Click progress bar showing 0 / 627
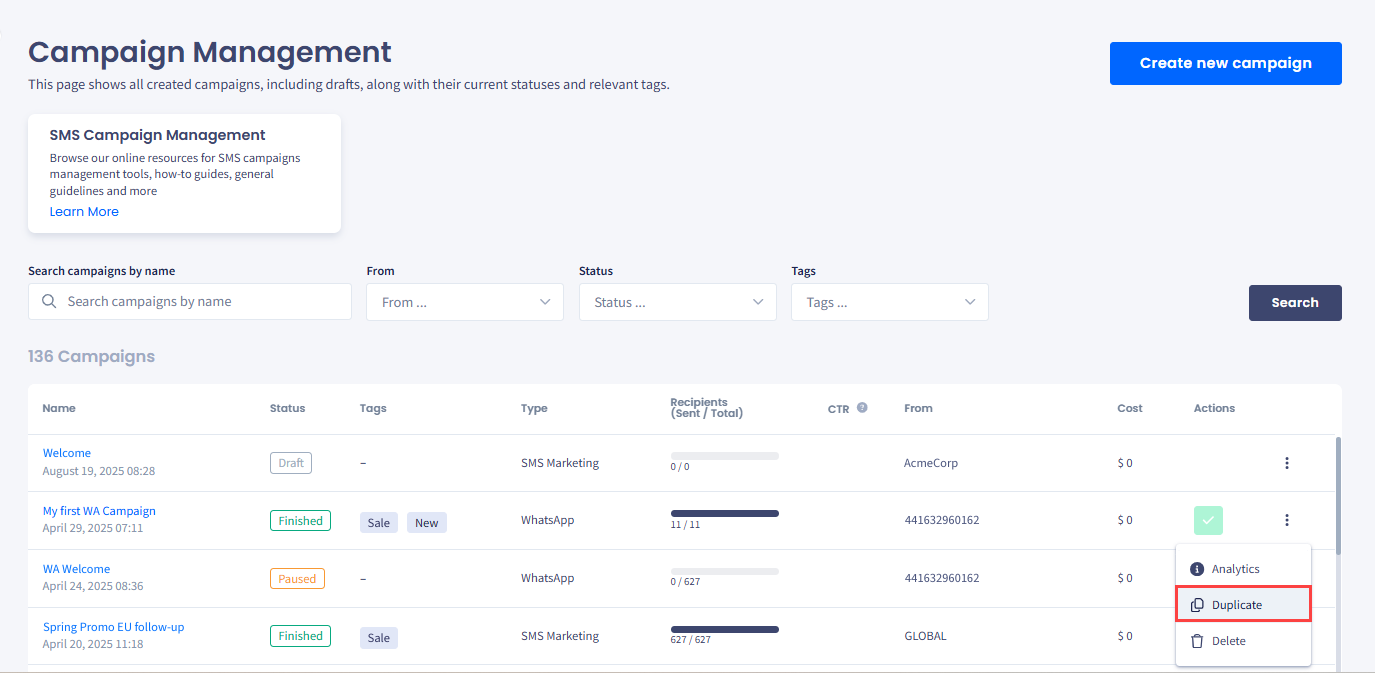1375x673 pixels. point(725,571)
